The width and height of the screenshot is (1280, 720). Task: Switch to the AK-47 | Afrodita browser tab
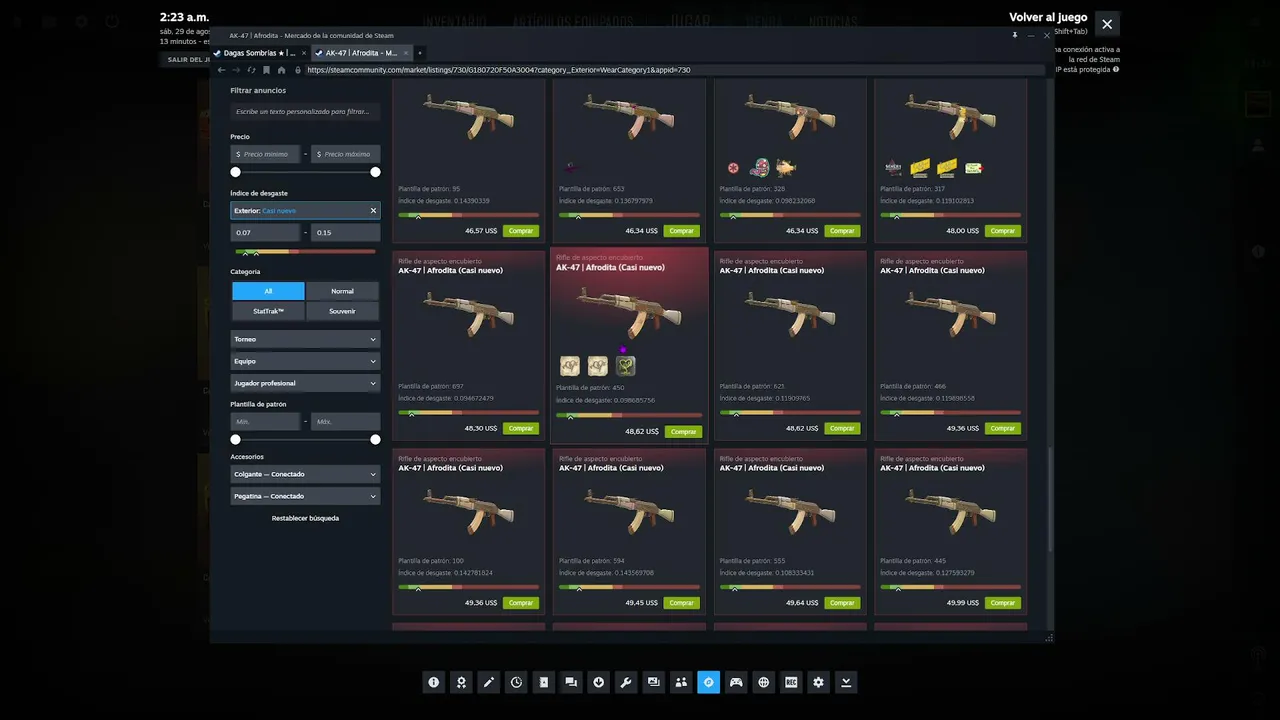pos(361,53)
